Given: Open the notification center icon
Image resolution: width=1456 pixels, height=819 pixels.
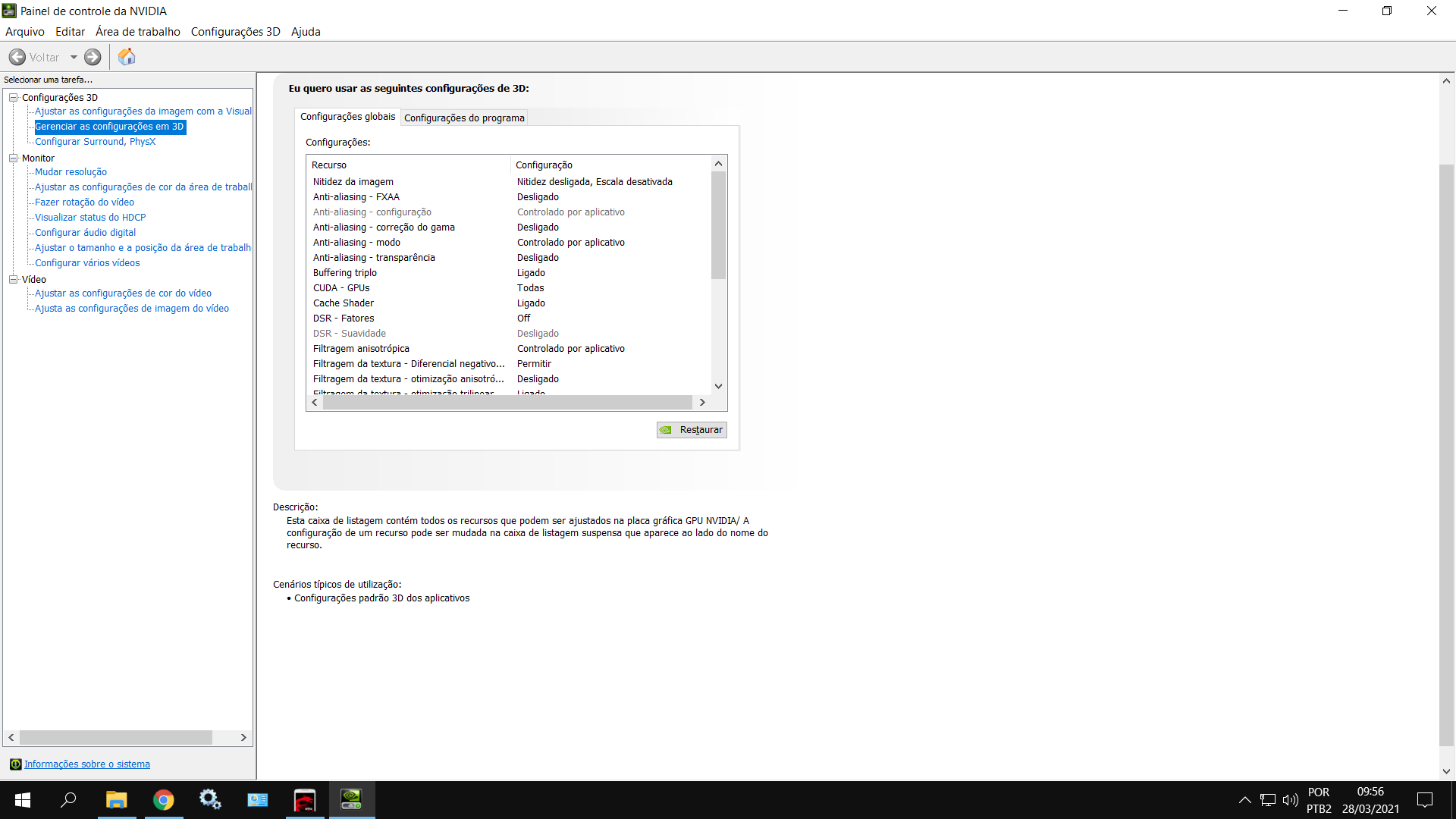Looking at the screenshot, I should (x=1425, y=800).
